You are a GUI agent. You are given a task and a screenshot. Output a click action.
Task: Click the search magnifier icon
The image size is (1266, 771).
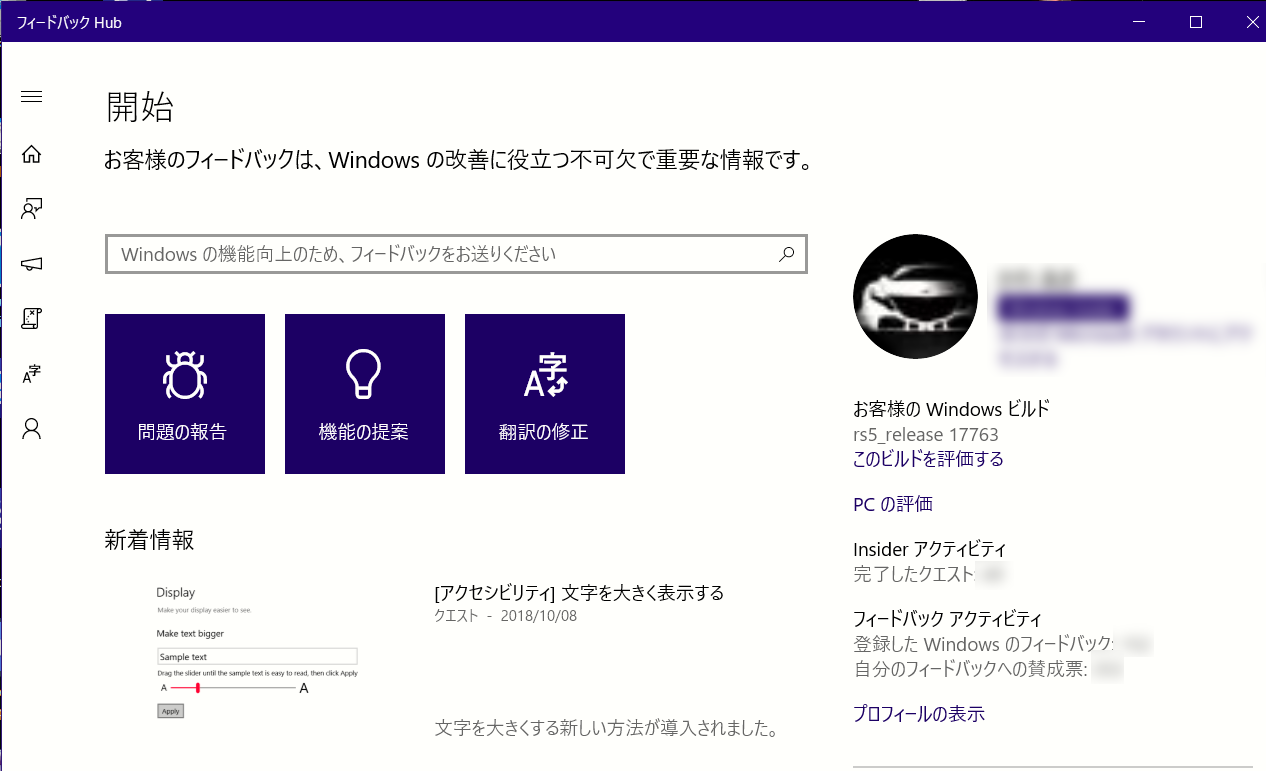tap(787, 254)
